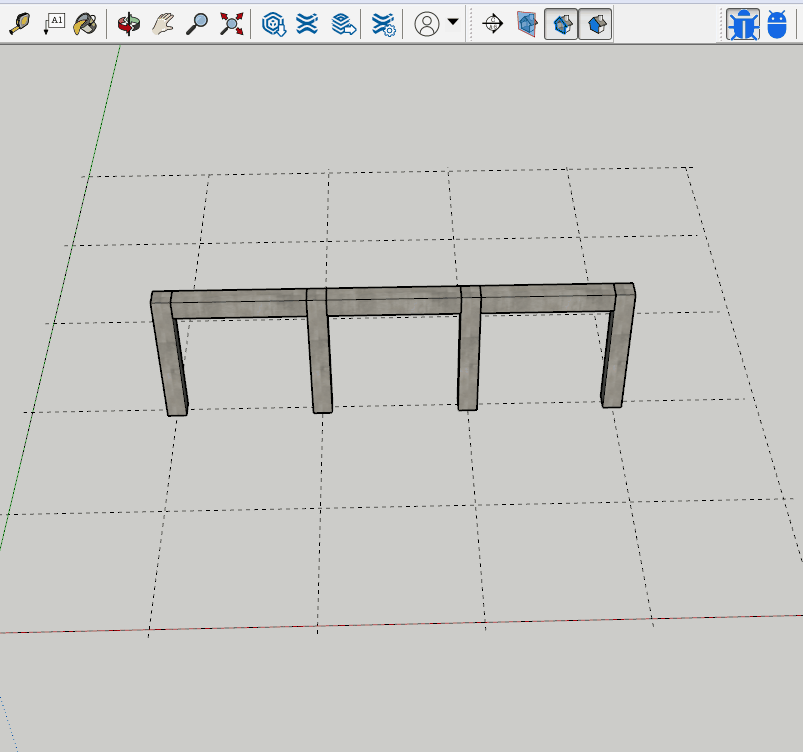The height and width of the screenshot is (752, 803).
Task: Select the Orbit tool
Action: pos(128,24)
